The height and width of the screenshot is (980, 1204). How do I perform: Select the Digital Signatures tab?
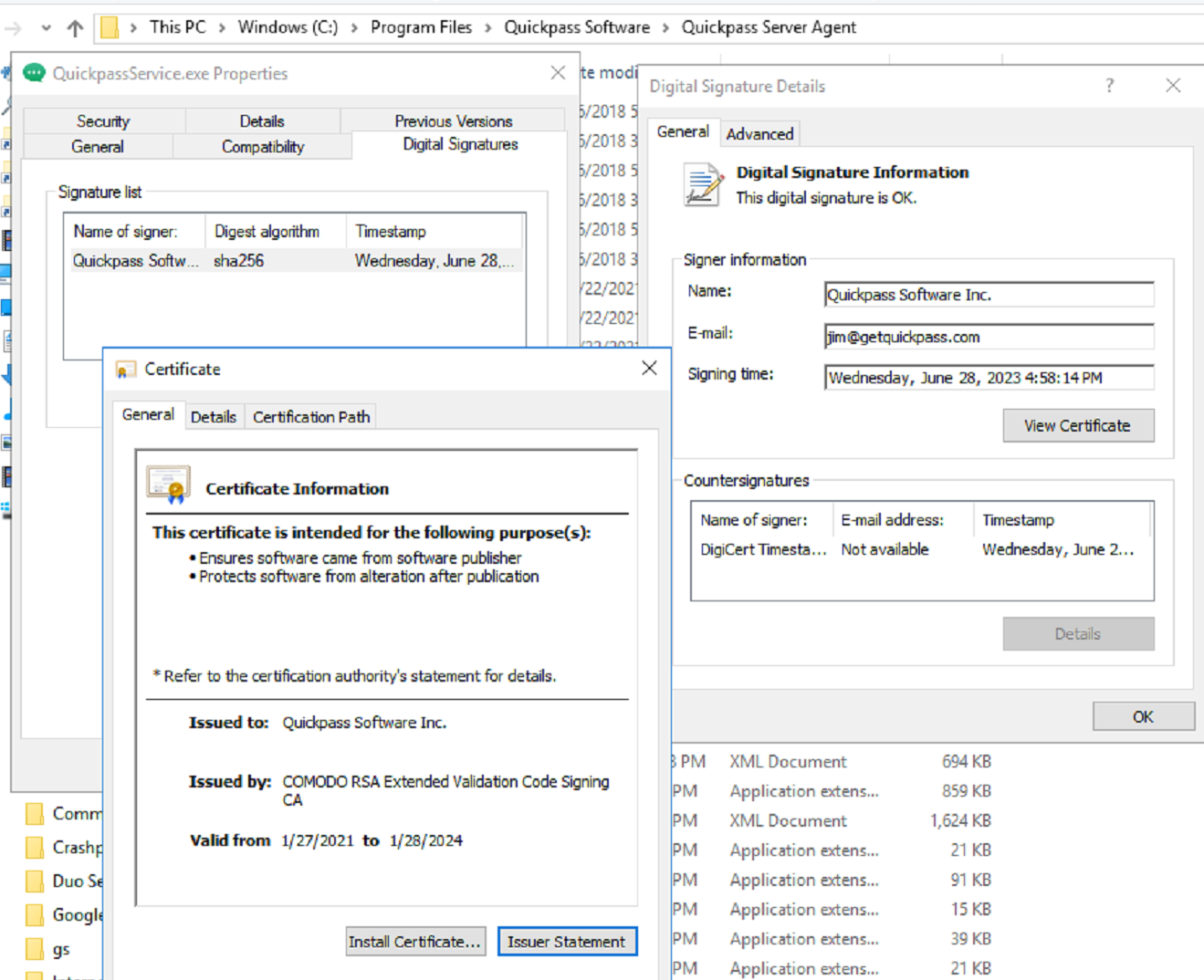pyautogui.click(x=460, y=144)
